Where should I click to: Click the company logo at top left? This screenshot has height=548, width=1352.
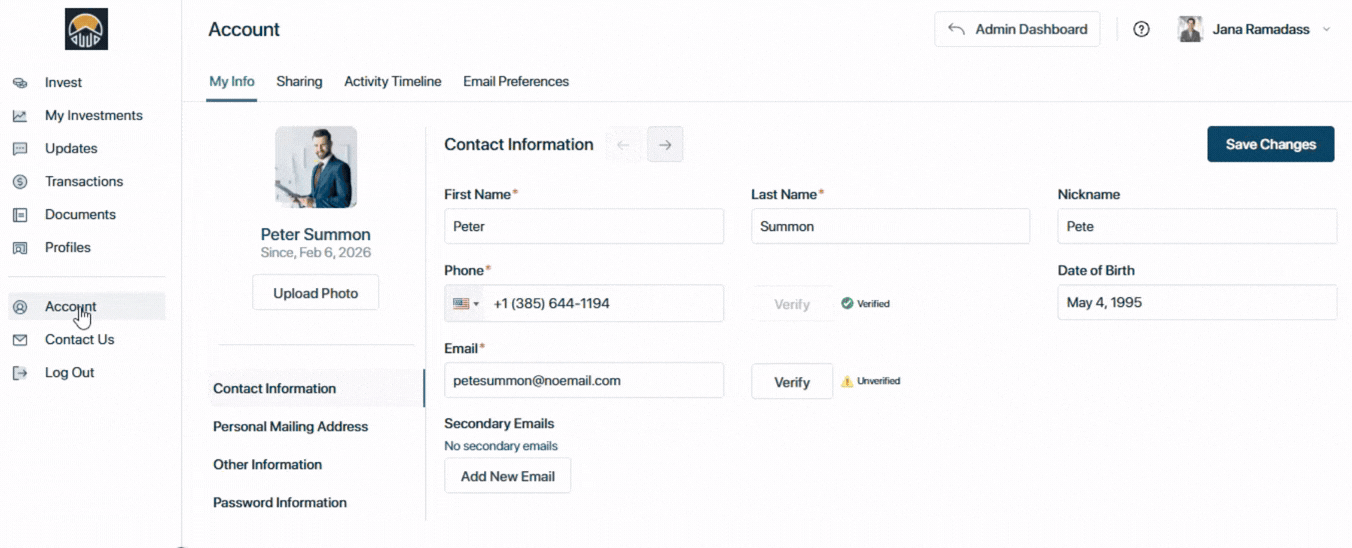[x=86, y=30]
